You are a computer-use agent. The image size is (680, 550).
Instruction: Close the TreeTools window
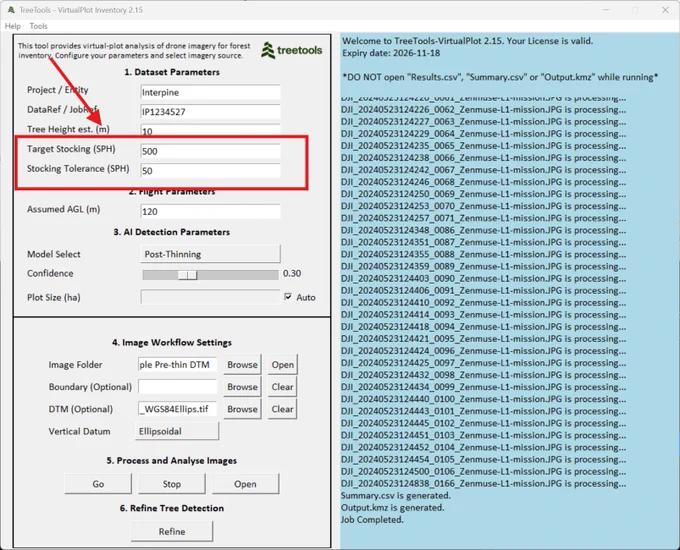click(x=665, y=10)
